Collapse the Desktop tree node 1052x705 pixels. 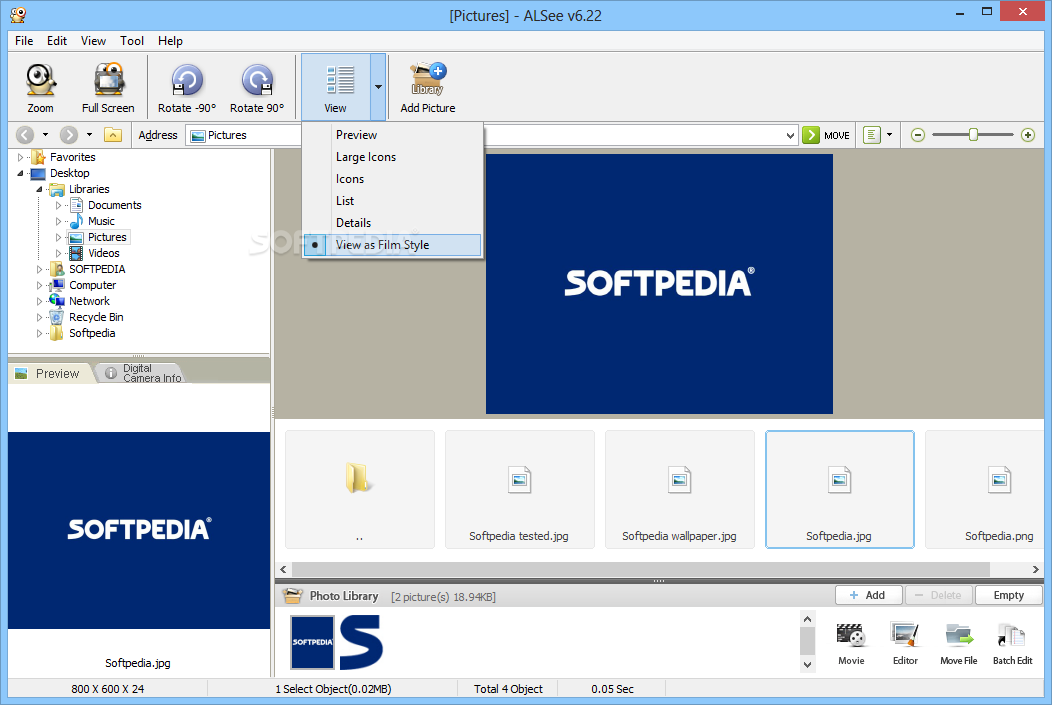click(20, 173)
